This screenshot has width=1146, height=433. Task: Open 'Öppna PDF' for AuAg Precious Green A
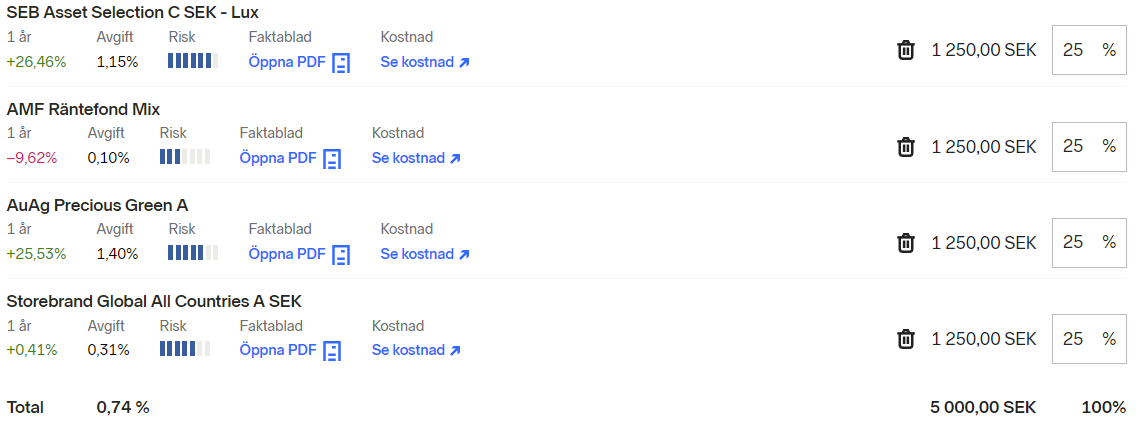coord(287,254)
